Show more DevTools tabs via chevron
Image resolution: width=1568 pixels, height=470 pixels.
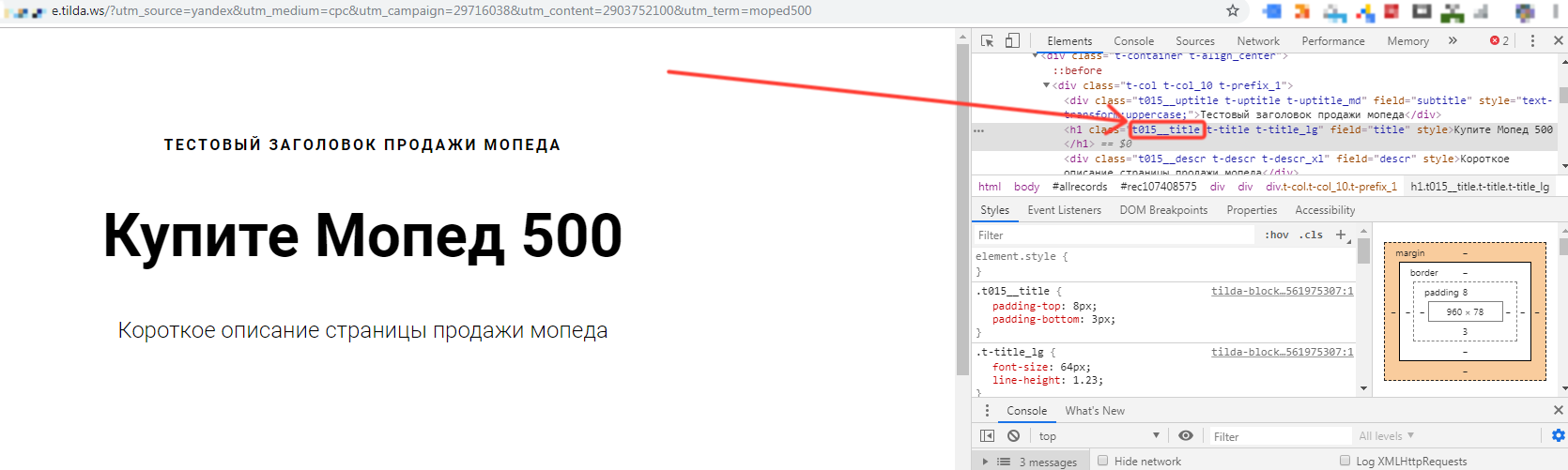tap(1453, 41)
